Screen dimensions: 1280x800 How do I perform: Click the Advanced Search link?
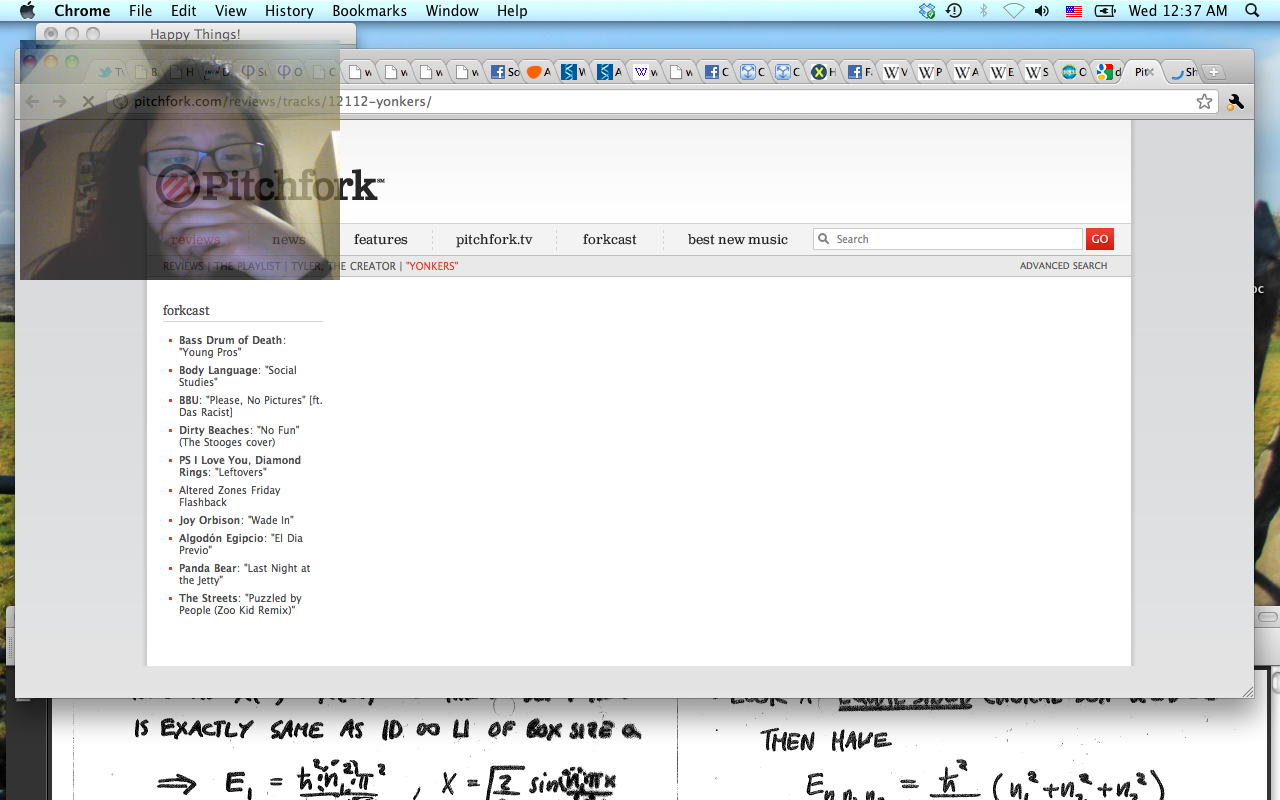pos(1063,266)
